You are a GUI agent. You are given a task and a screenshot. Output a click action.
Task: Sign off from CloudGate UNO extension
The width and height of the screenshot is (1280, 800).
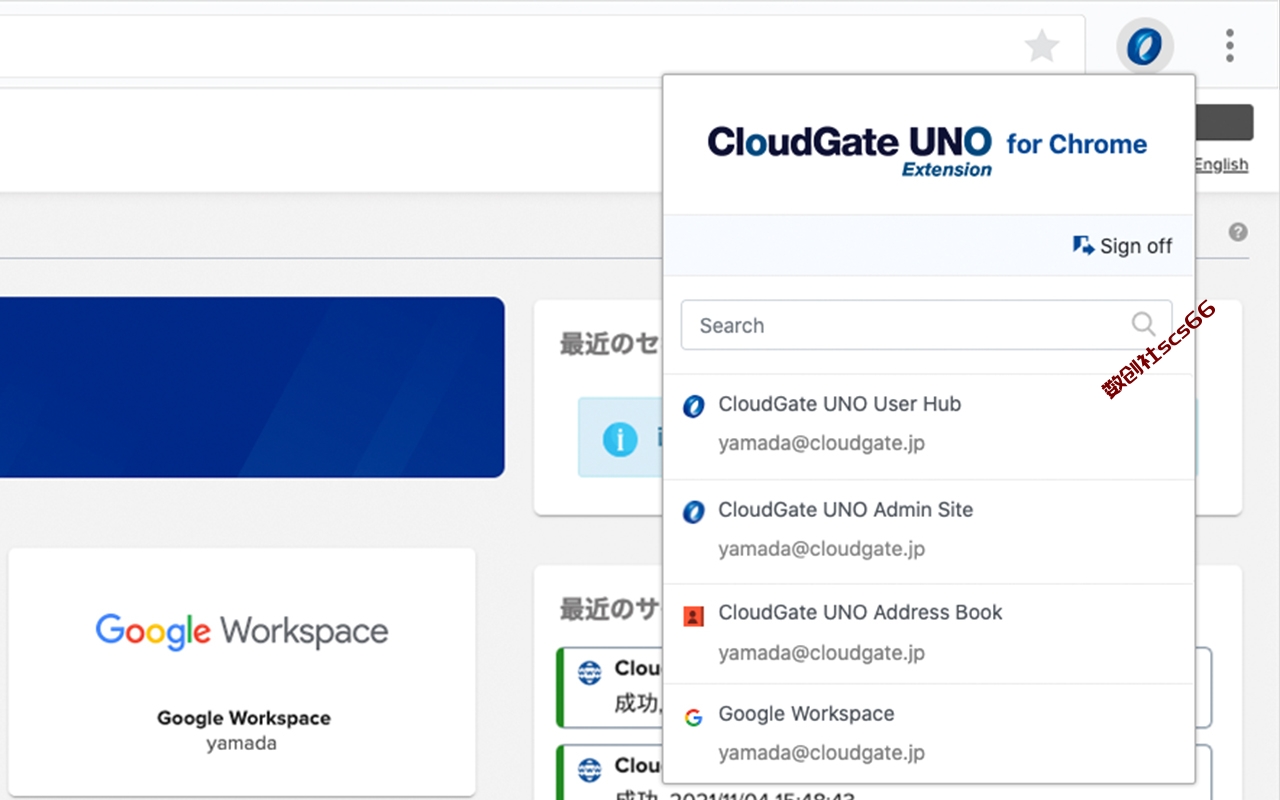[x=1122, y=246]
